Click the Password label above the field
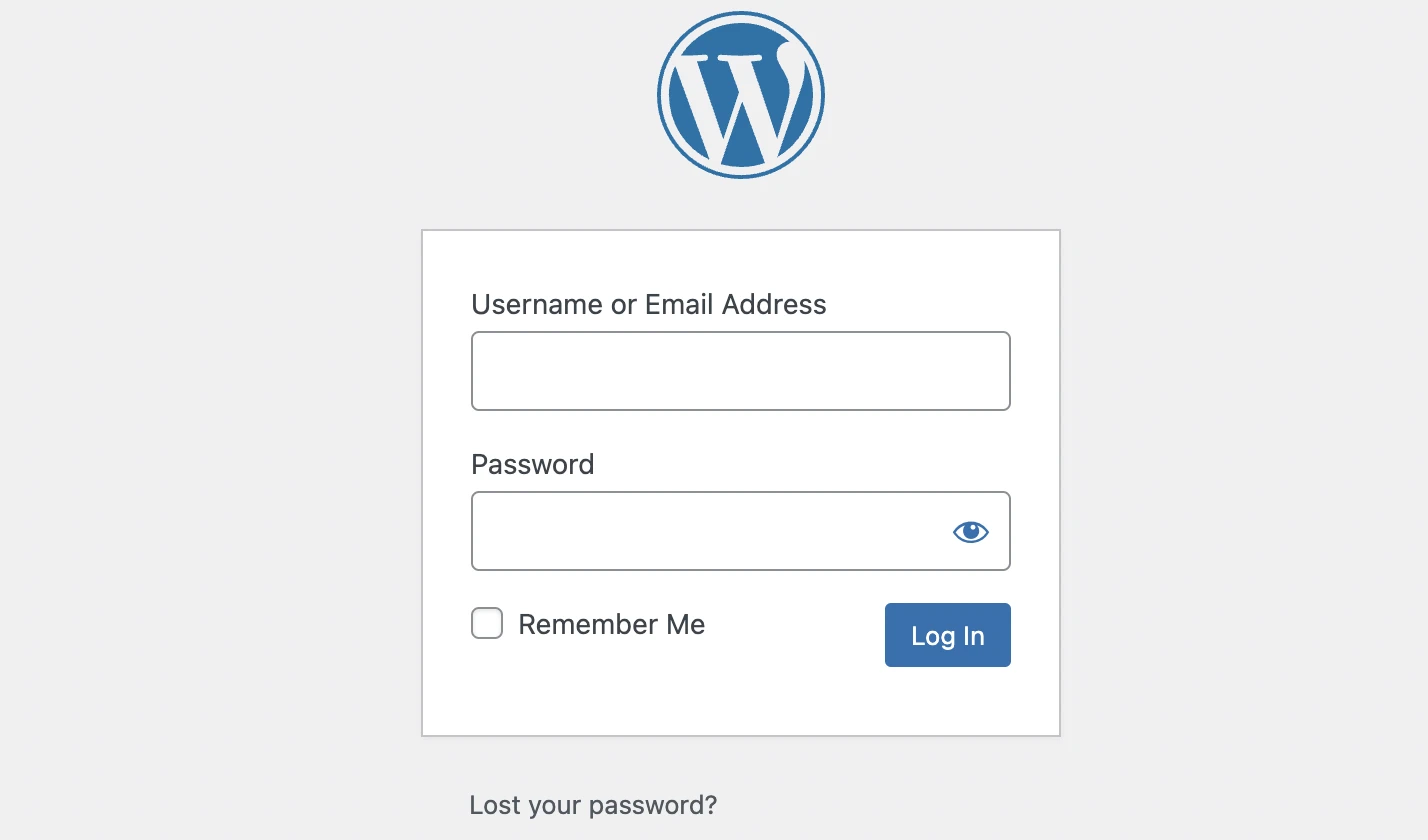 tap(533, 464)
